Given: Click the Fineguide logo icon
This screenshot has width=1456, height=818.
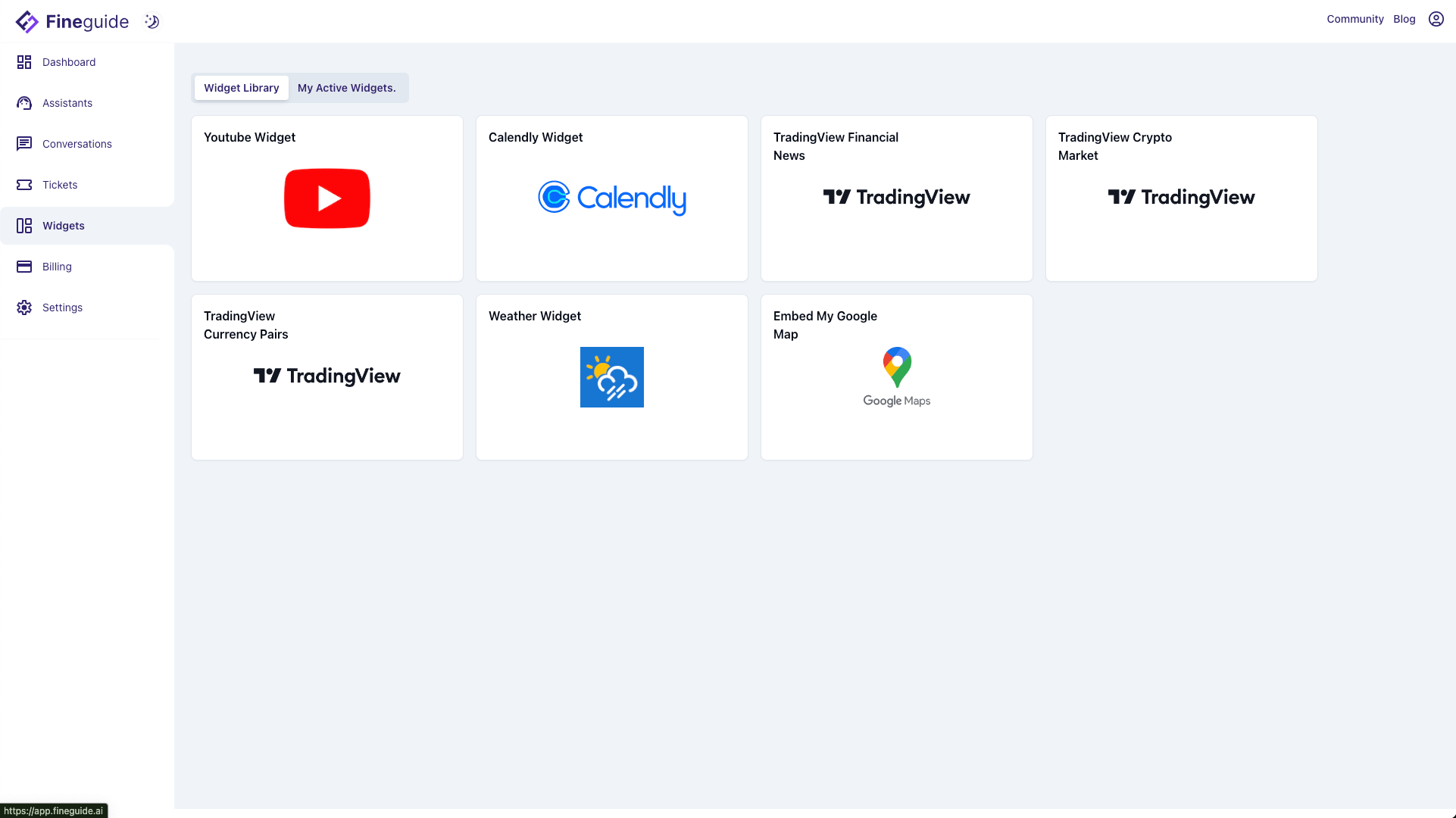Looking at the screenshot, I should point(27,22).
